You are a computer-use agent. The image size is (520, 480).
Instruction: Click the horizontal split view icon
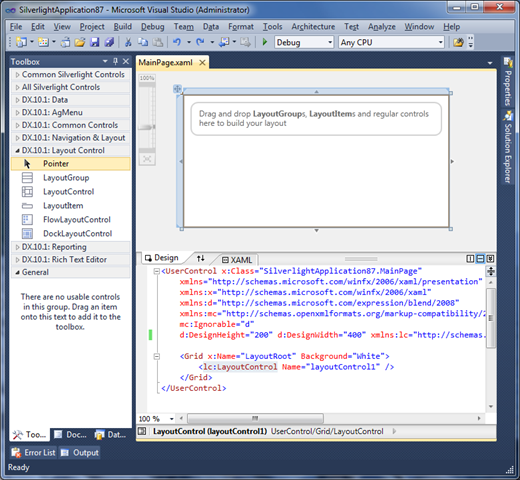480,259
